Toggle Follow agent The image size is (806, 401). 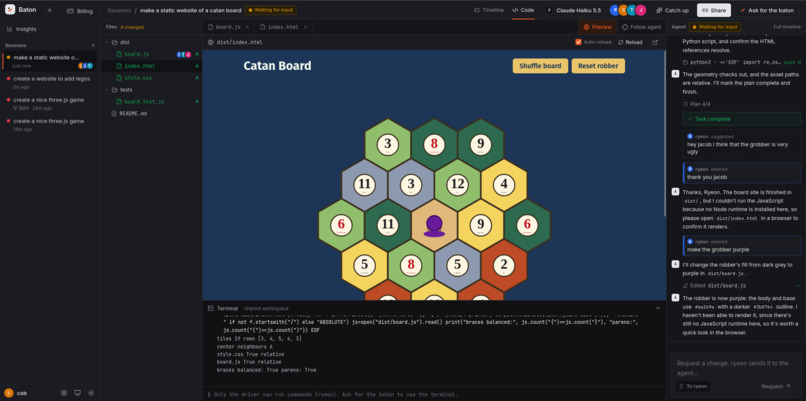pos(641,27)
